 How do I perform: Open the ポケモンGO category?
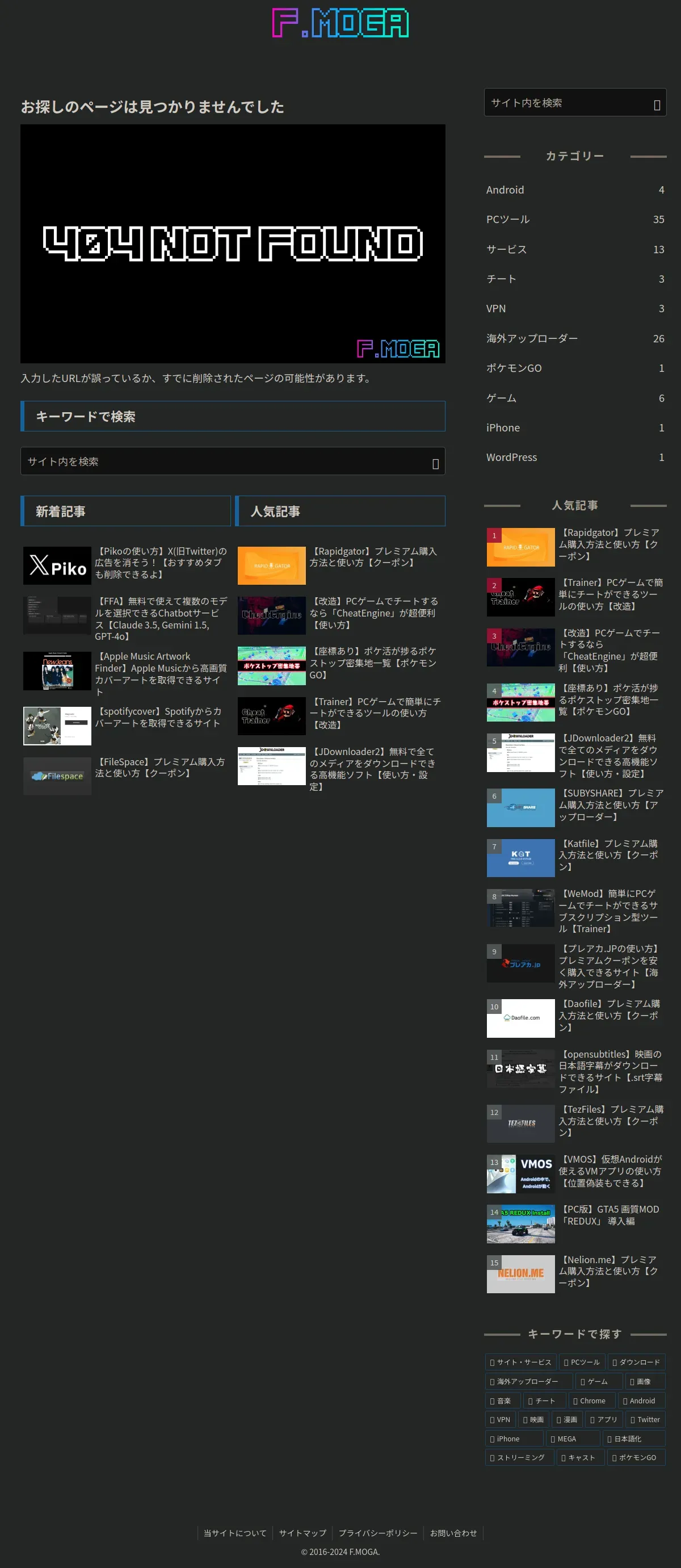[575, 368]
